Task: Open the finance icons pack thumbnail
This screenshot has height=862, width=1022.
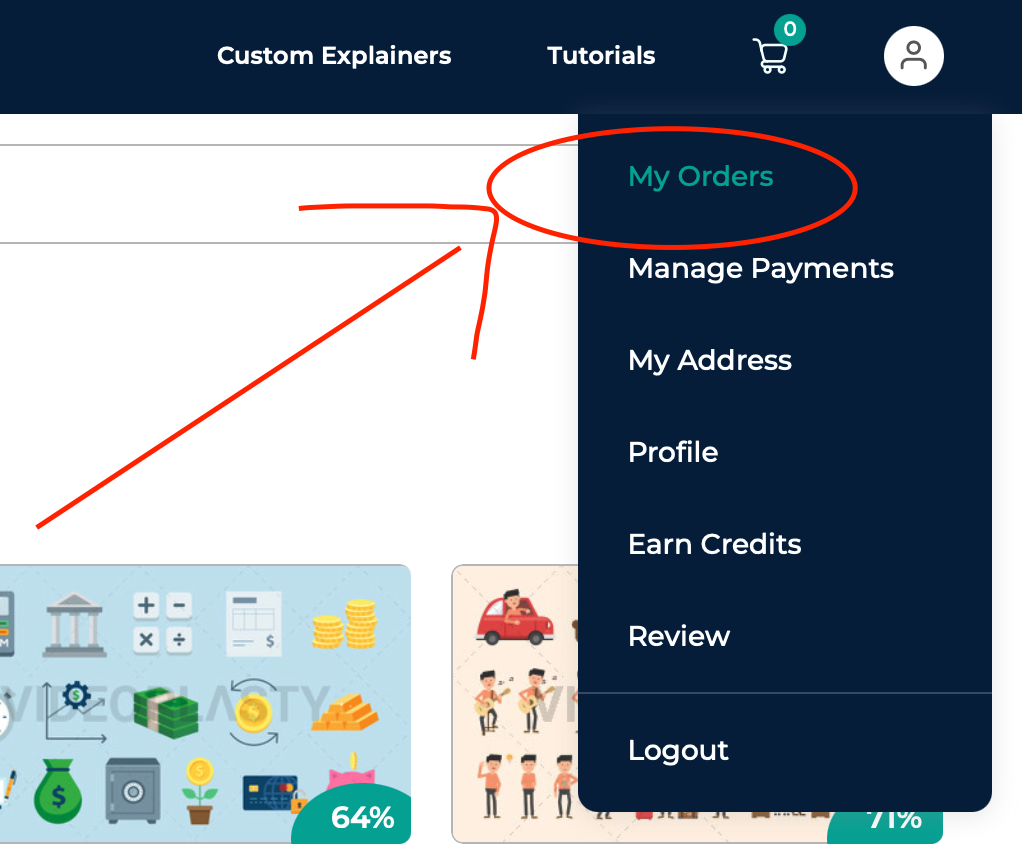Action: click(205, 704)
